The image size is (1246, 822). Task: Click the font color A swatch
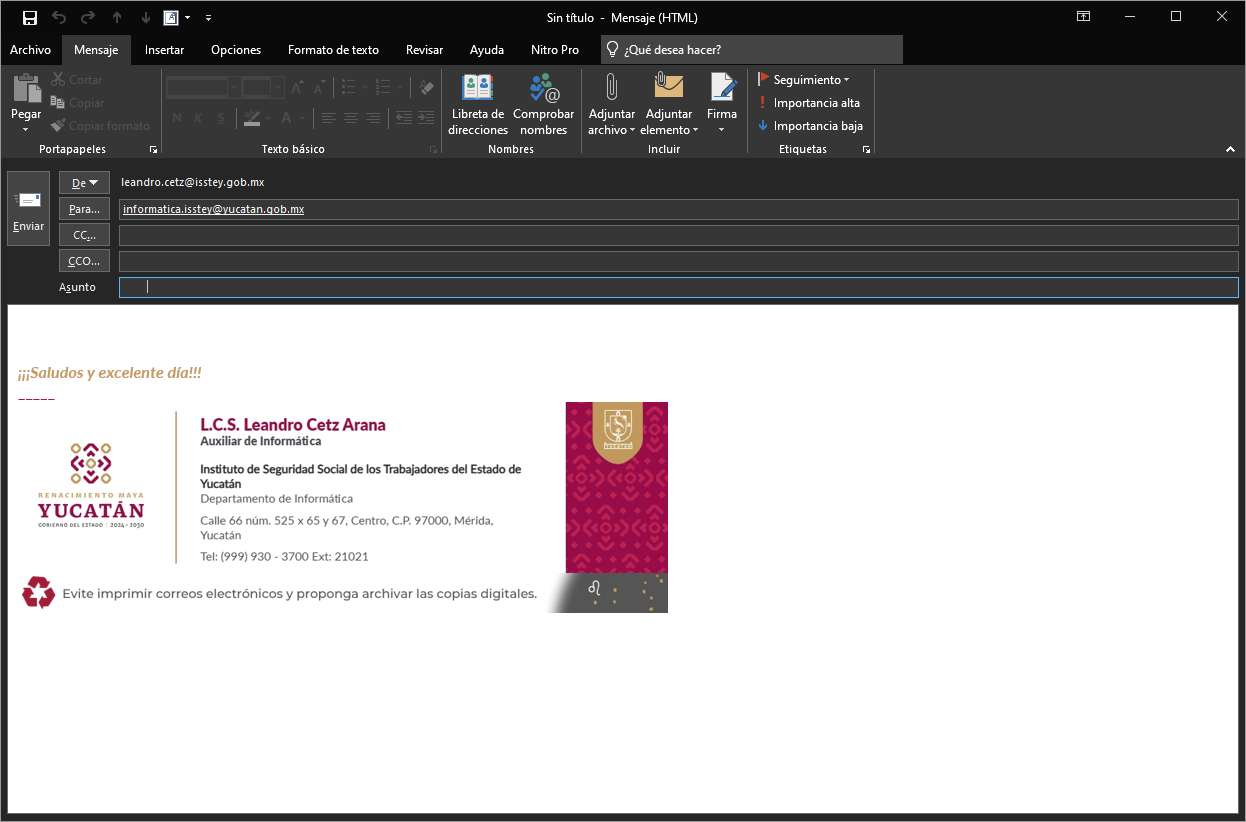(286, 118)
